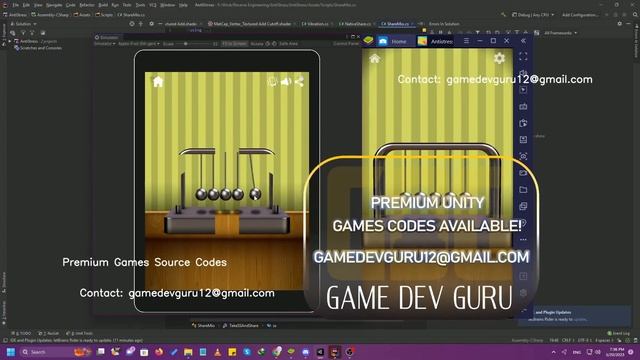Screen dimensions: 640x360
Task: Open Skype from the taskbar
Action: point(247,352)
